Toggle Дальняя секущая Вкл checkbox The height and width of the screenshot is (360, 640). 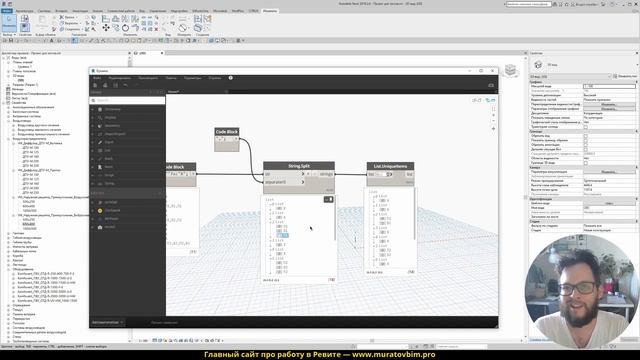click(585, 149)
